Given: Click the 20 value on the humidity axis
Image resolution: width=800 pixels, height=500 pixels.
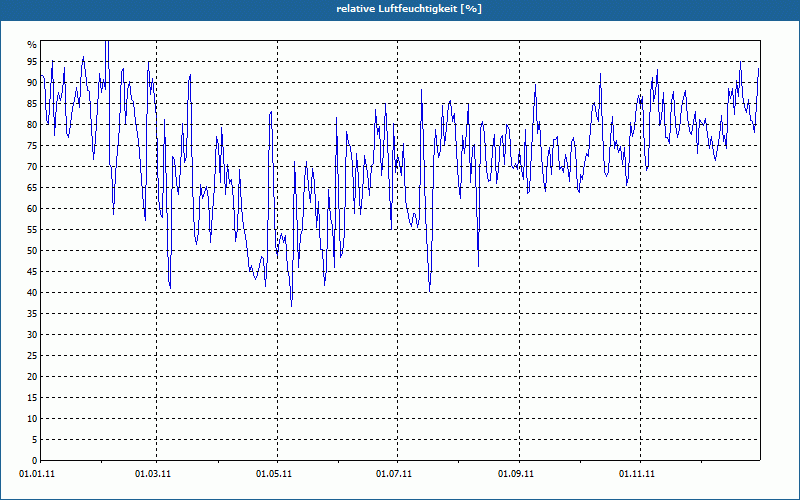Looking at the screenshot, I should point(32,377).
